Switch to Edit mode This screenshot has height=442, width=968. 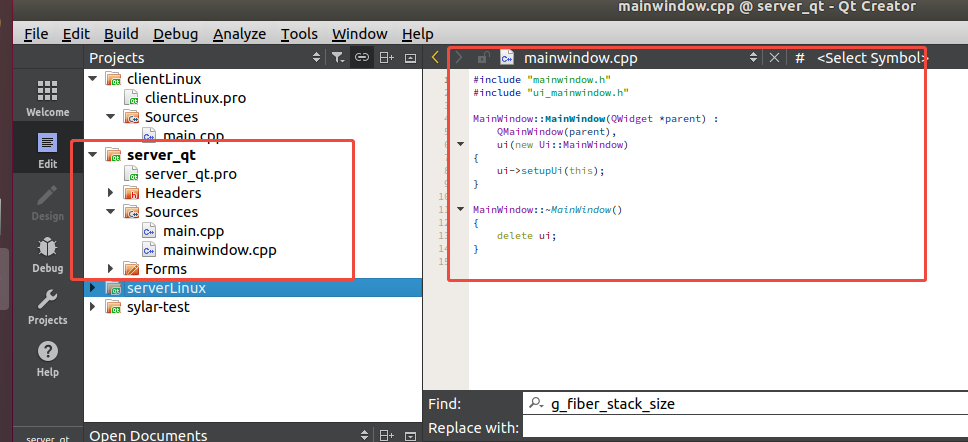pyautogui.click(x=48, y=150)
